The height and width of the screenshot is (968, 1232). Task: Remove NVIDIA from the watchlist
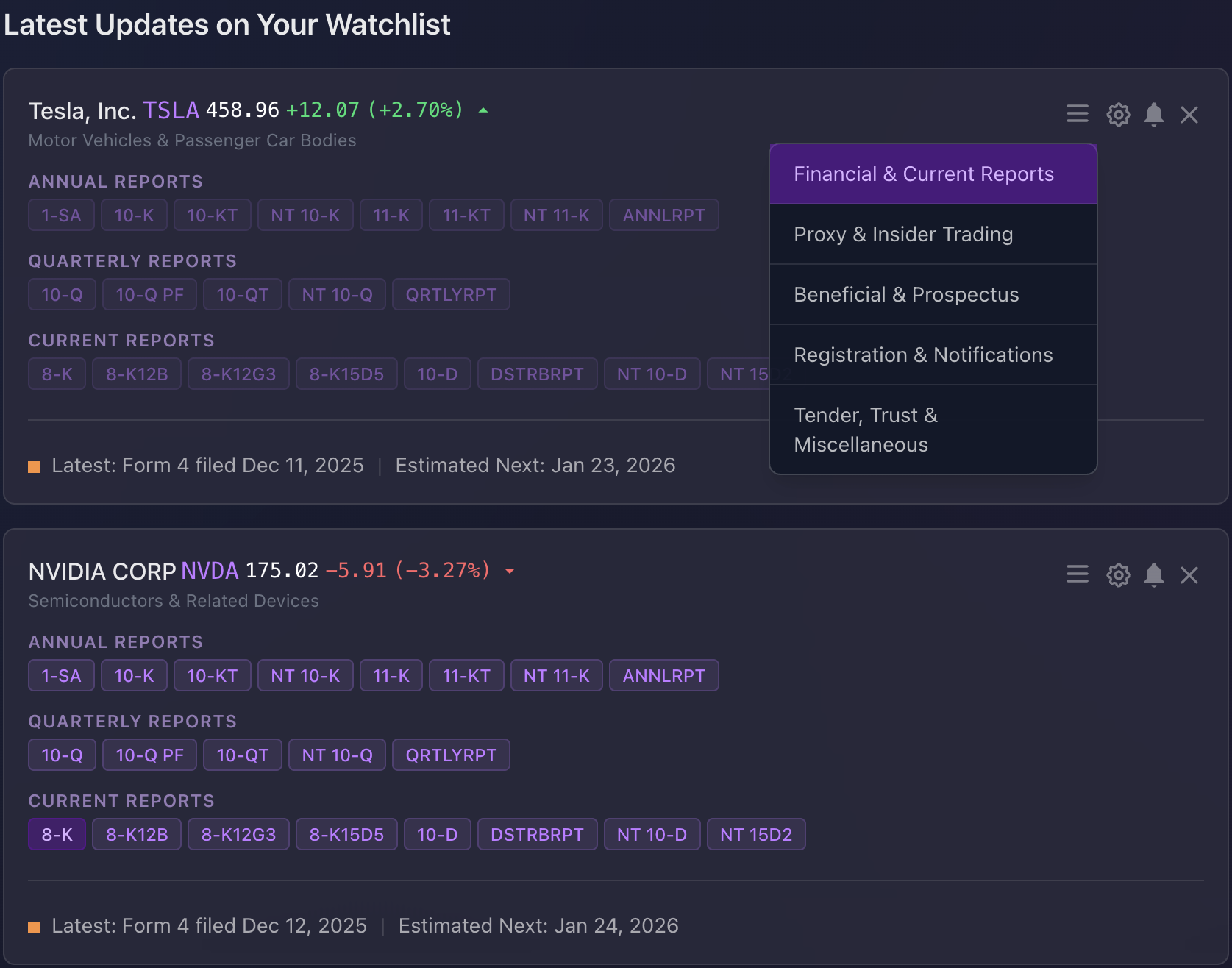click(1189, 574)
